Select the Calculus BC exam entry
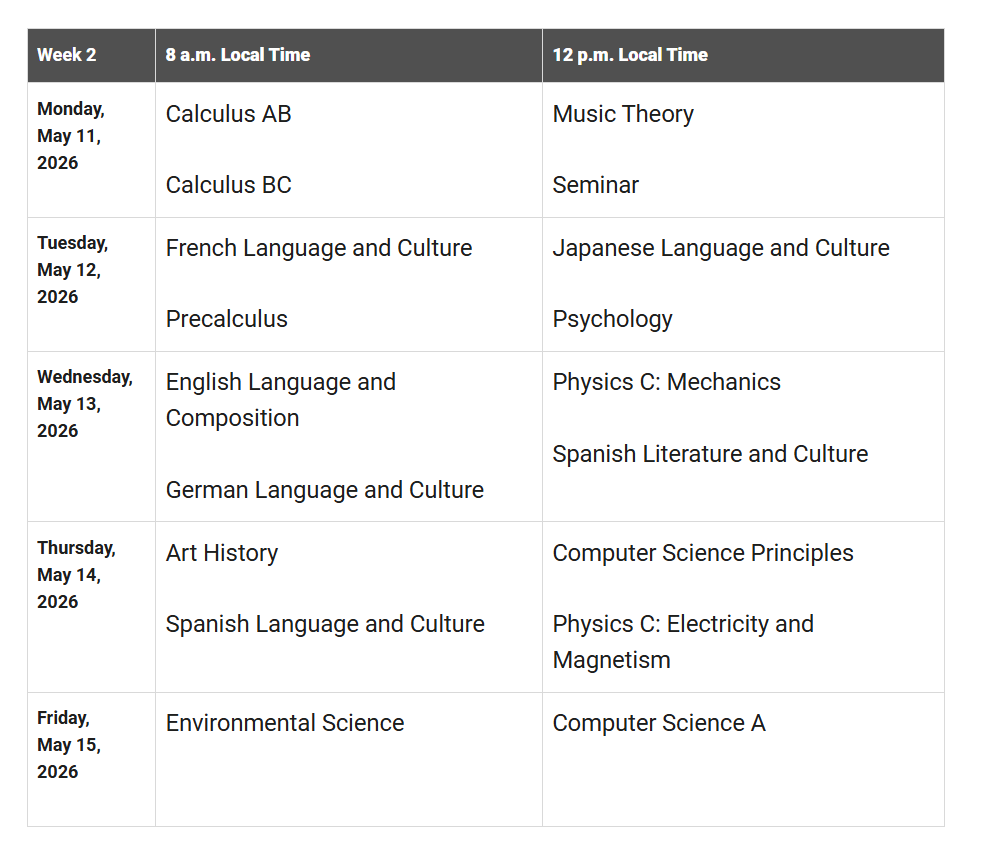This screenshot has width=984, height=858. [228, 185]
